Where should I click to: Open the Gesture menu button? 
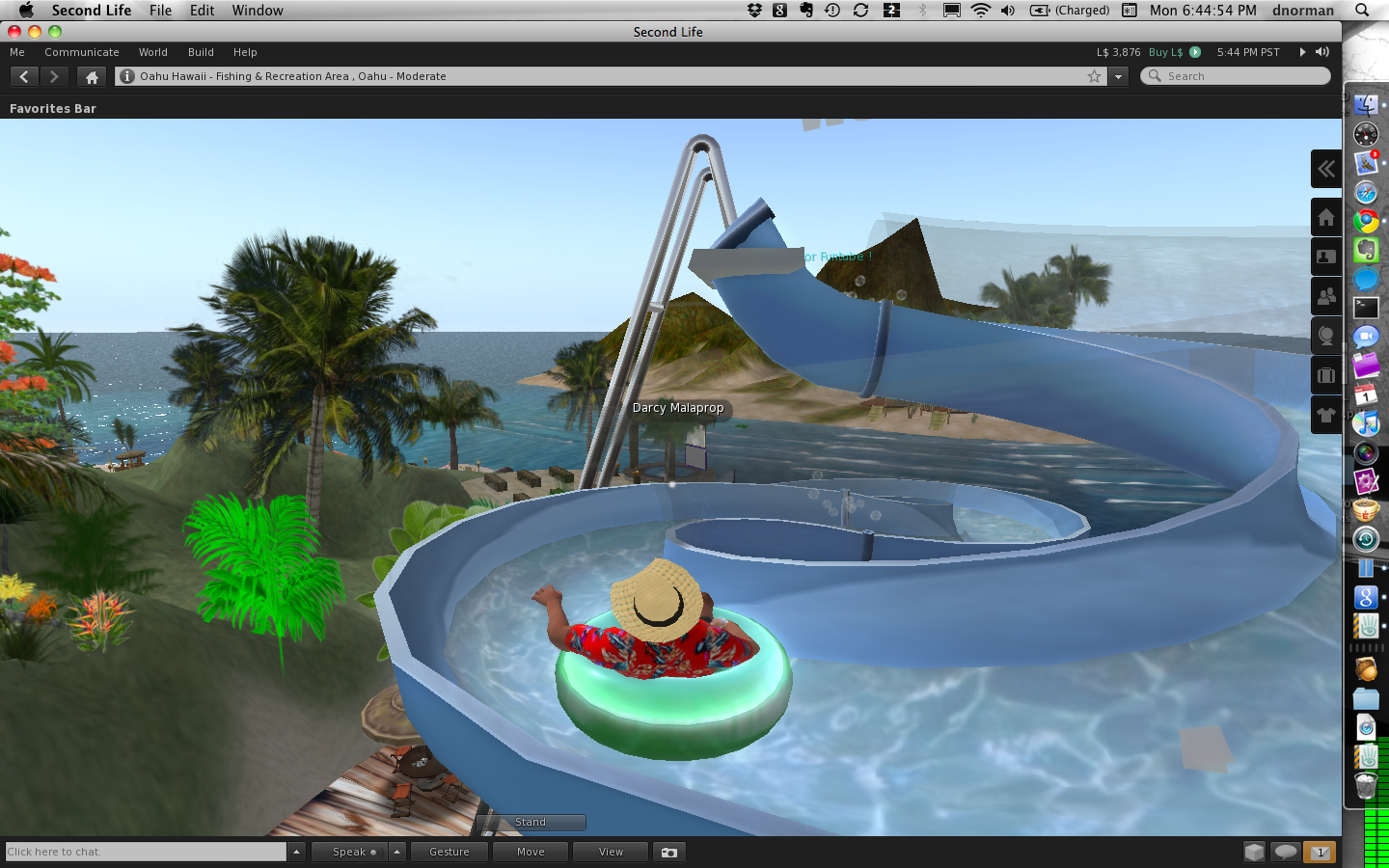point(449,852)
